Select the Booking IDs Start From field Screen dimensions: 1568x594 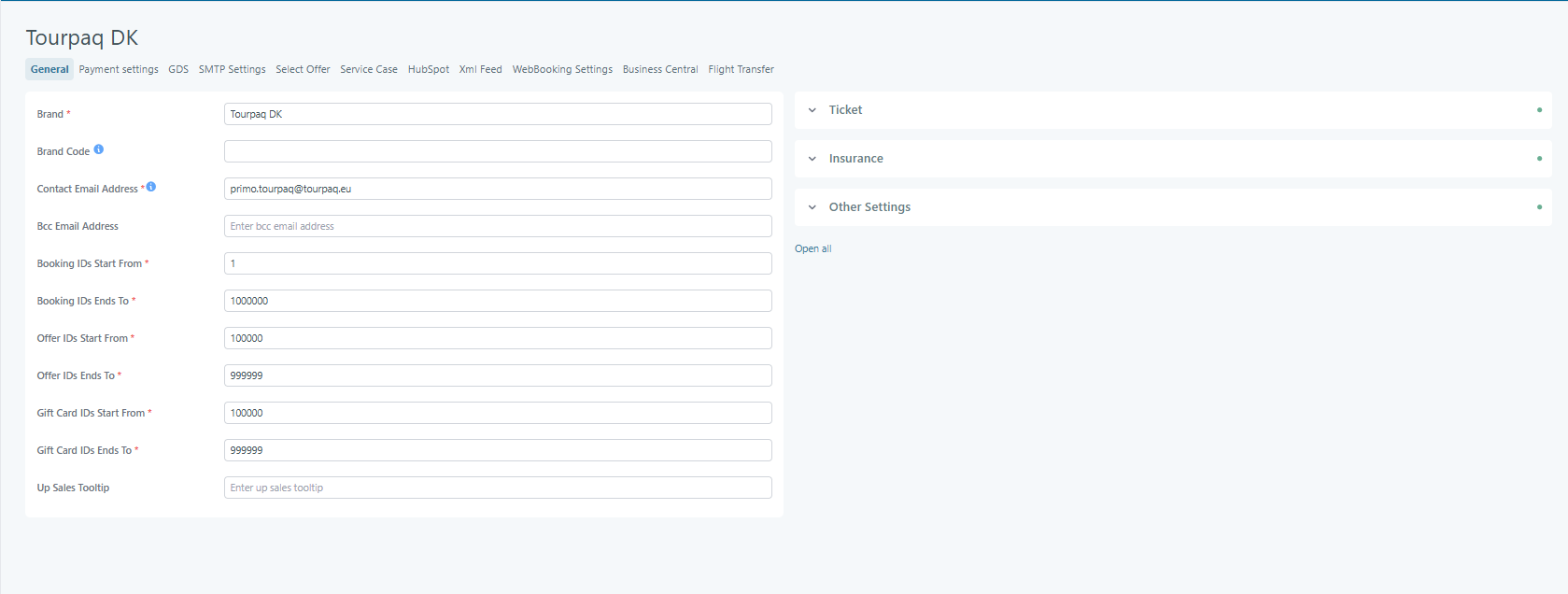(498, 263)
